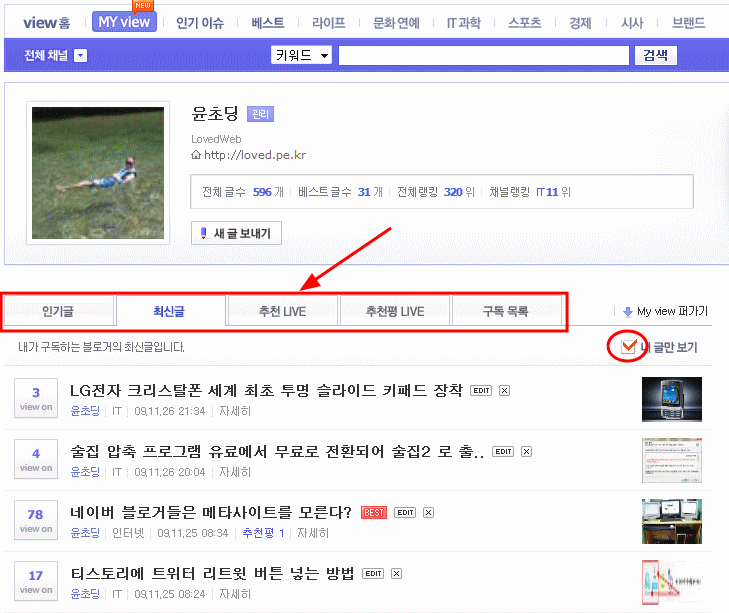Click EDIT on the LG전자 크리스탈폰 post
The width and height of the screenshot is (729, 613).
[481, 391]
